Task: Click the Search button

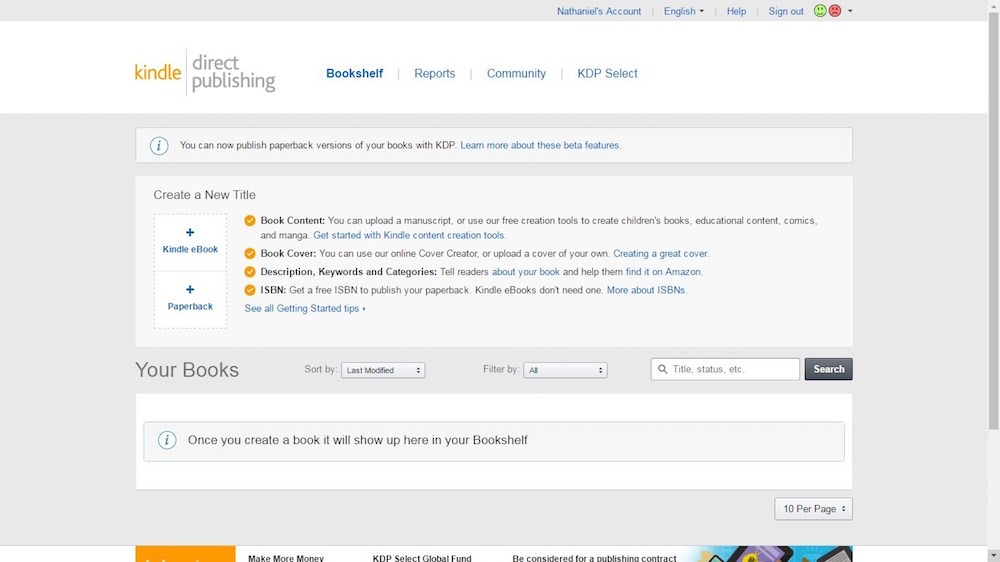Action: coord(828,369)
